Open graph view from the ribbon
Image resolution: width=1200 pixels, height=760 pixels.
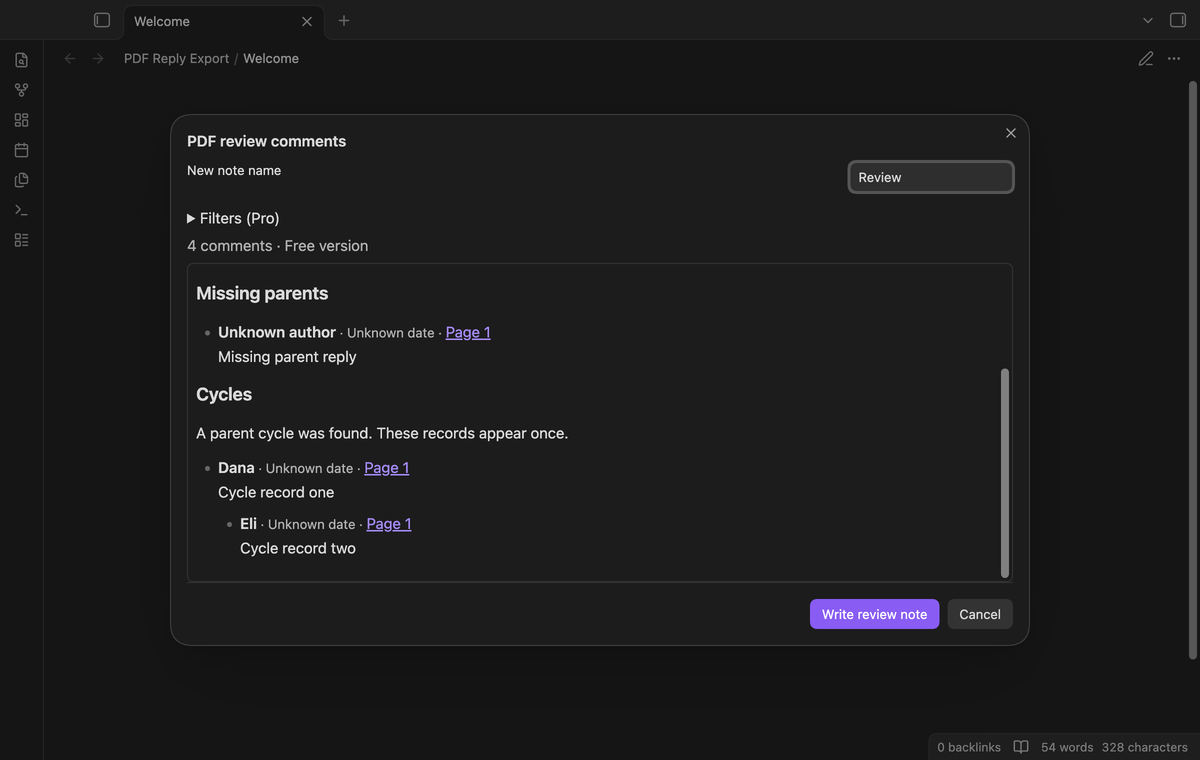(x=21, y=90)
